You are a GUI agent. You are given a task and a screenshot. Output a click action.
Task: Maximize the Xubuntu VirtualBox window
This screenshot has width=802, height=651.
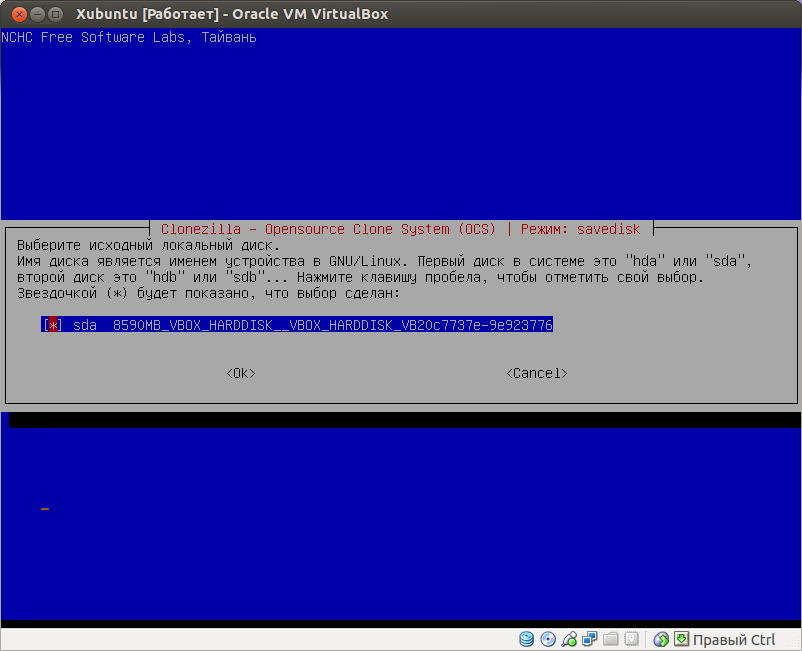click(x=55, y=14)
